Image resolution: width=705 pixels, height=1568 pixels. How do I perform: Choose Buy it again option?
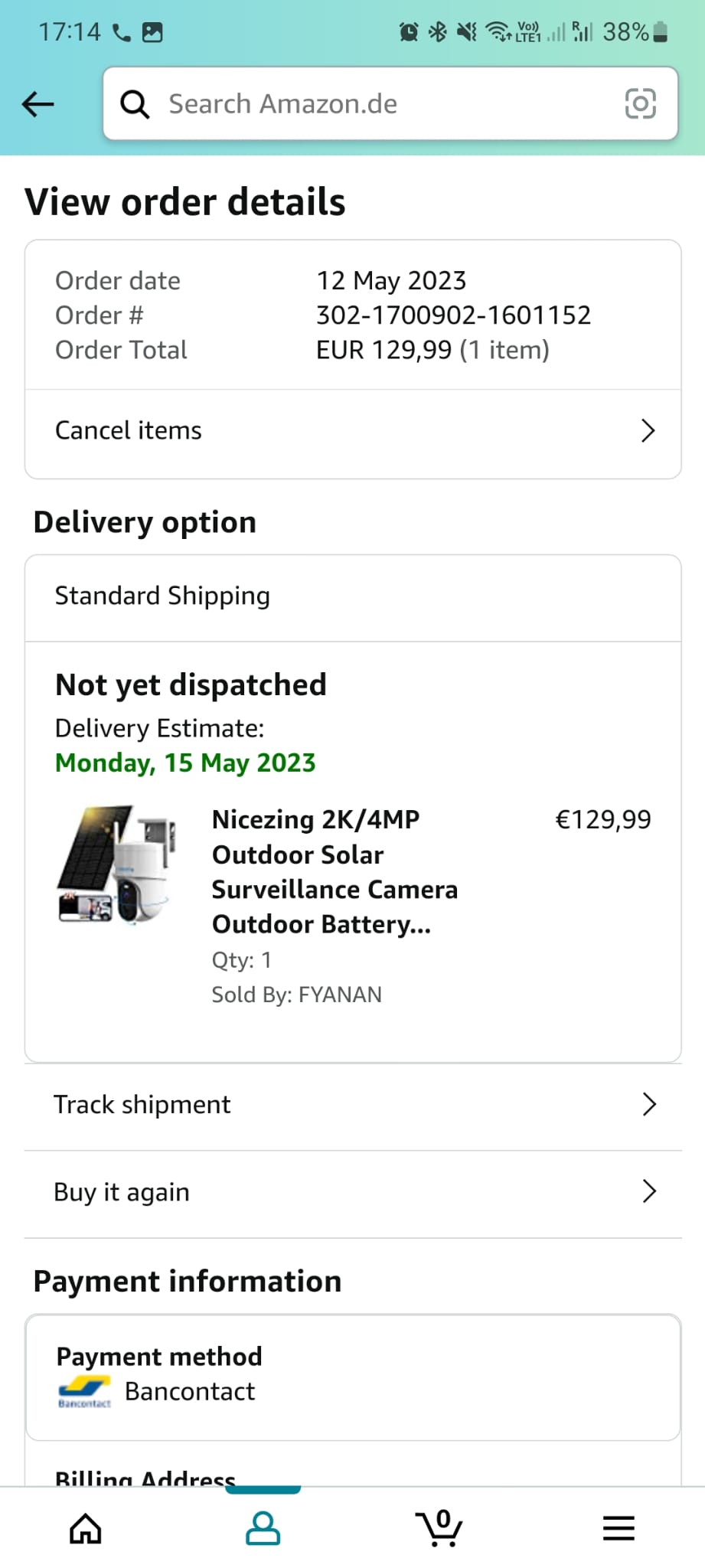122,1192
